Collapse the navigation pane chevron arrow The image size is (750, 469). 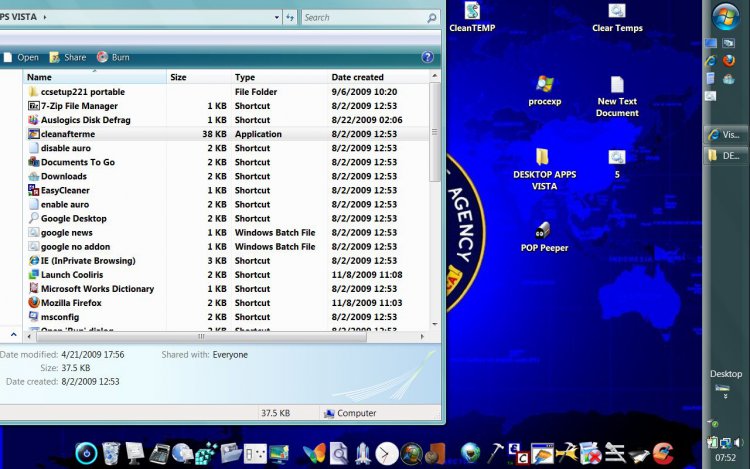coord(13,335)
